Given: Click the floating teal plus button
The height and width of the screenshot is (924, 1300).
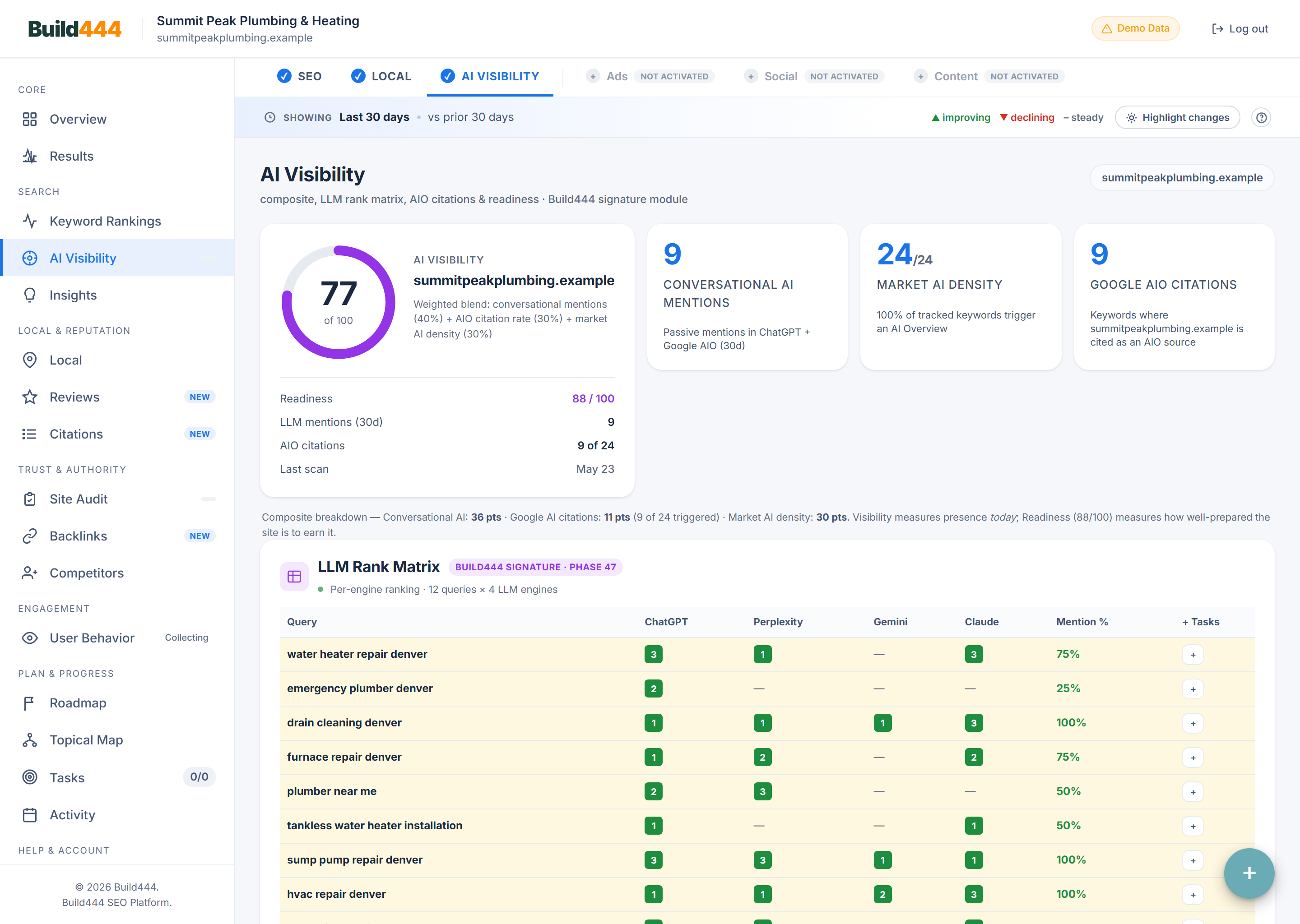Looking at the screenshot, I should pos(1249,873).
